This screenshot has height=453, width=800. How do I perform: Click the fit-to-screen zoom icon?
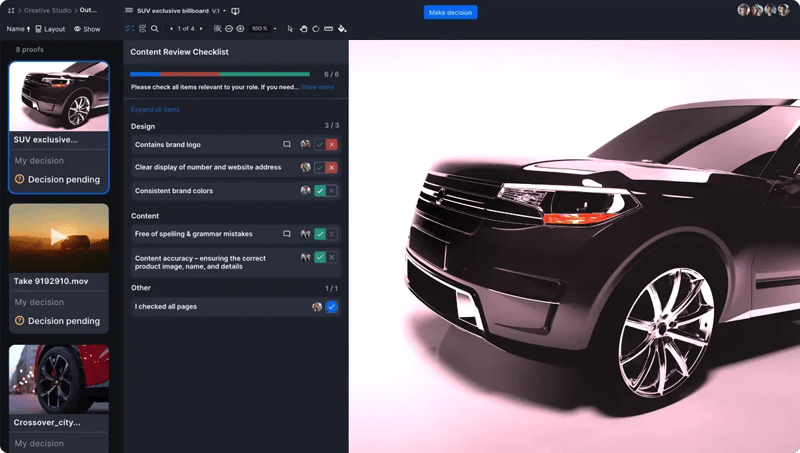pyautogui.click(x=217, y=29)
